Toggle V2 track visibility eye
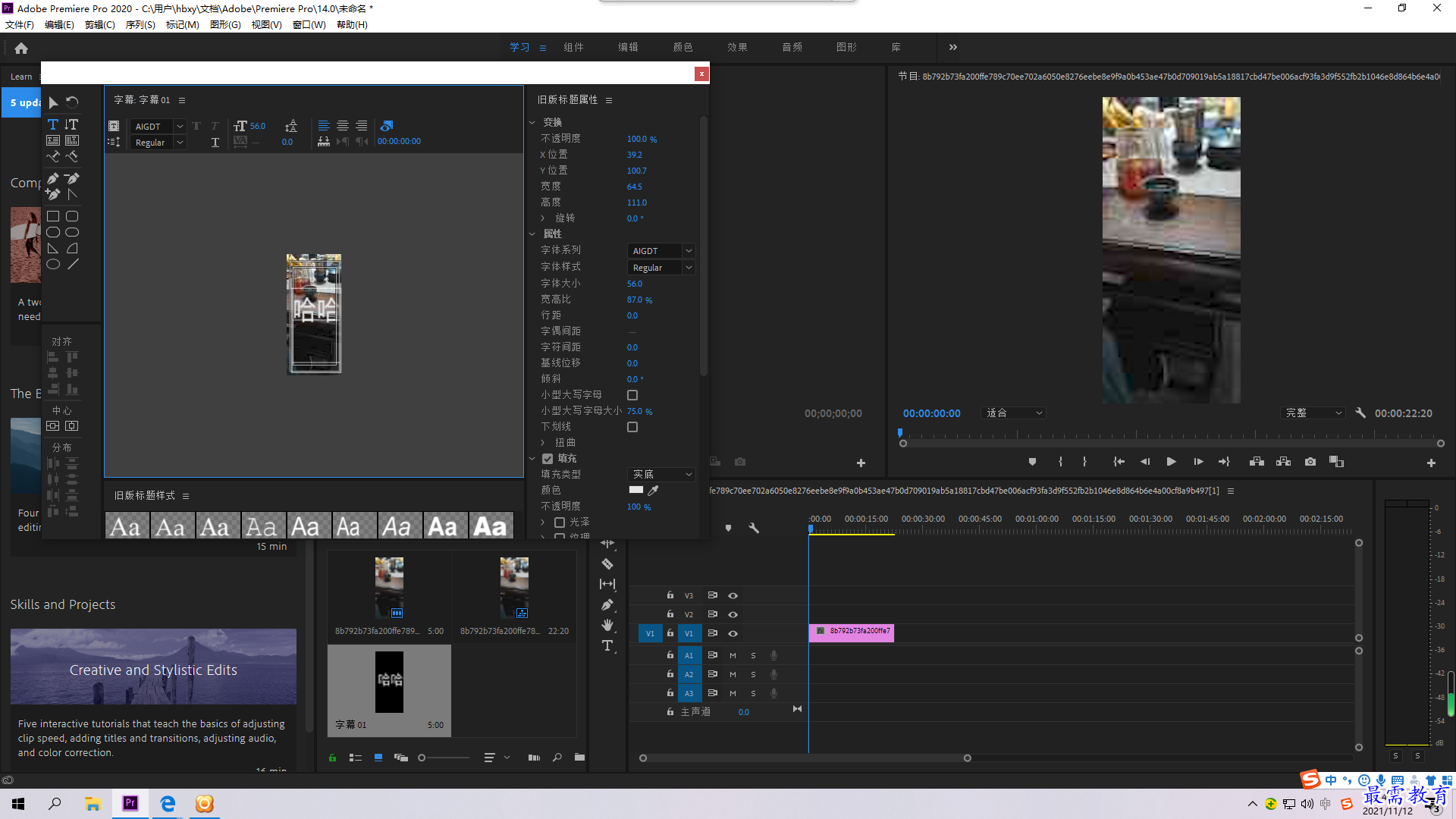Screen dimensions: 1456x819 point(733,615)
